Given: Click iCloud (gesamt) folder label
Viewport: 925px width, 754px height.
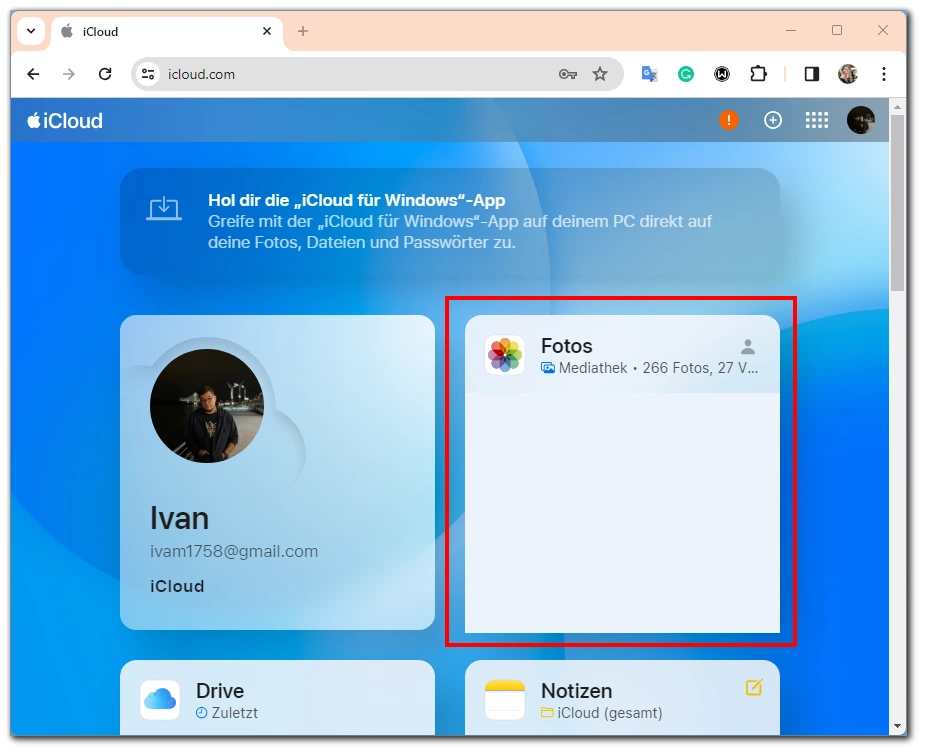Looking at the screenshot, I should click(x=609, y=713).
